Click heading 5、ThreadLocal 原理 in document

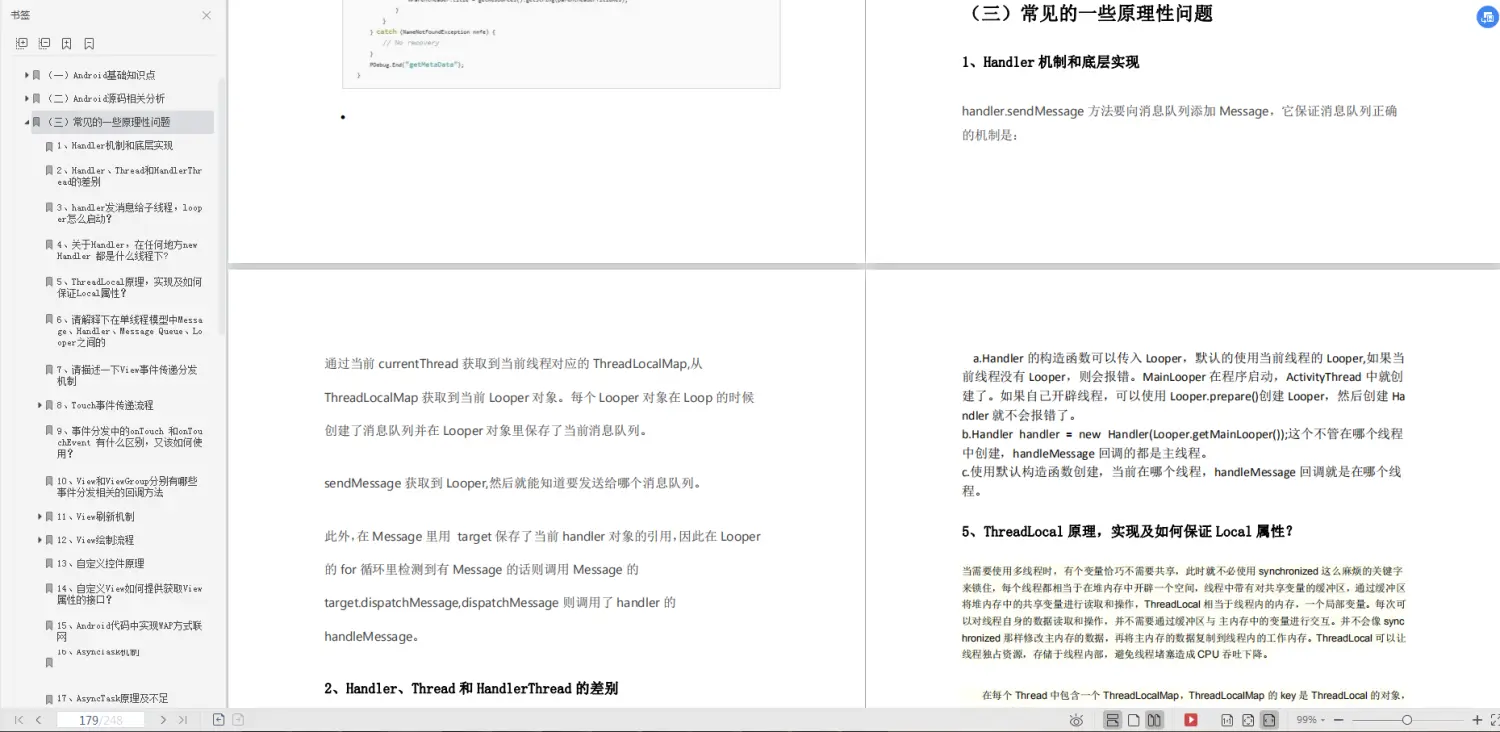(x=1128, y=531)
